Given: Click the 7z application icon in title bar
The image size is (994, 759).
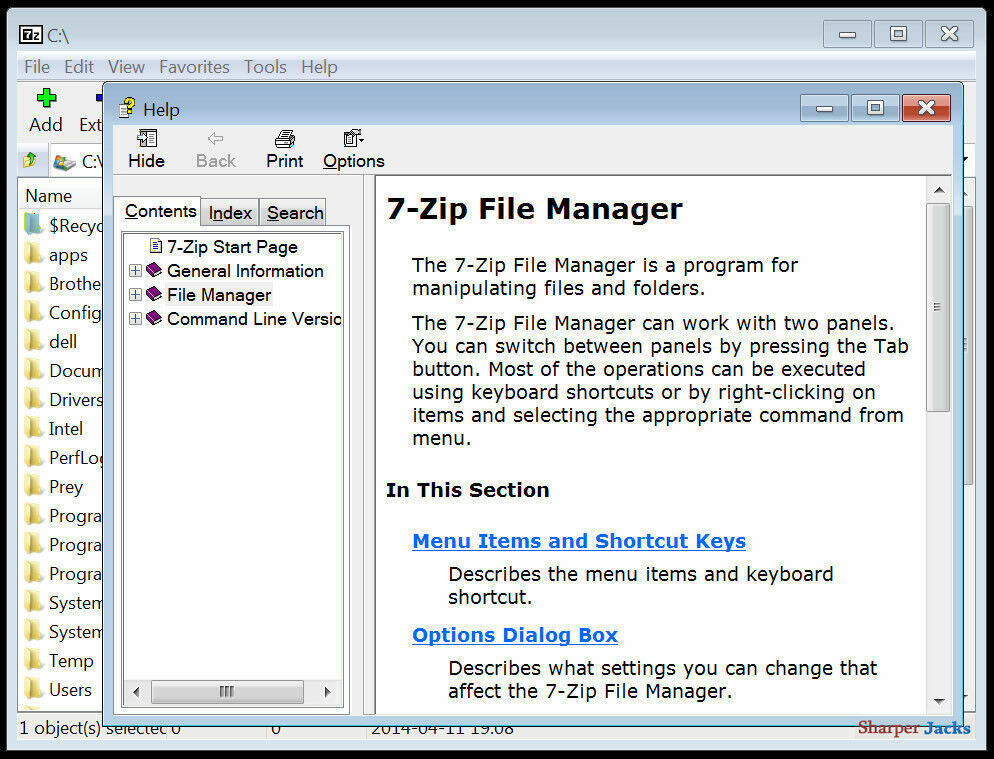Looking at the screenshot, I should click(30, 34).
